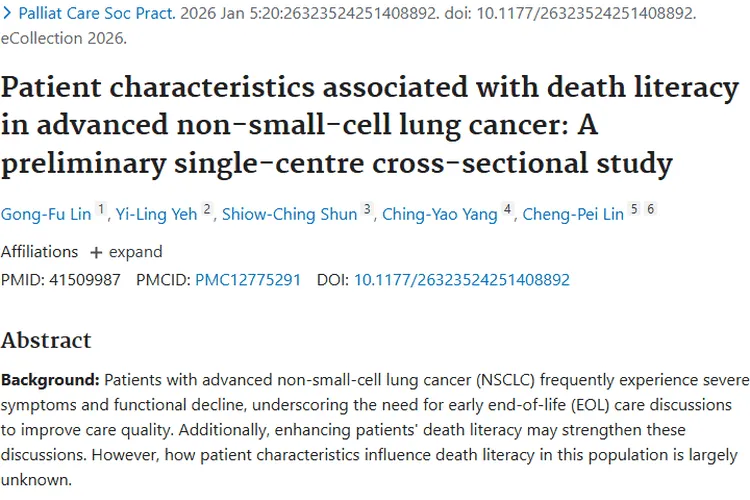Show affiliation 2 superscript for Yi-Ling Yeh

pos(207,210)
